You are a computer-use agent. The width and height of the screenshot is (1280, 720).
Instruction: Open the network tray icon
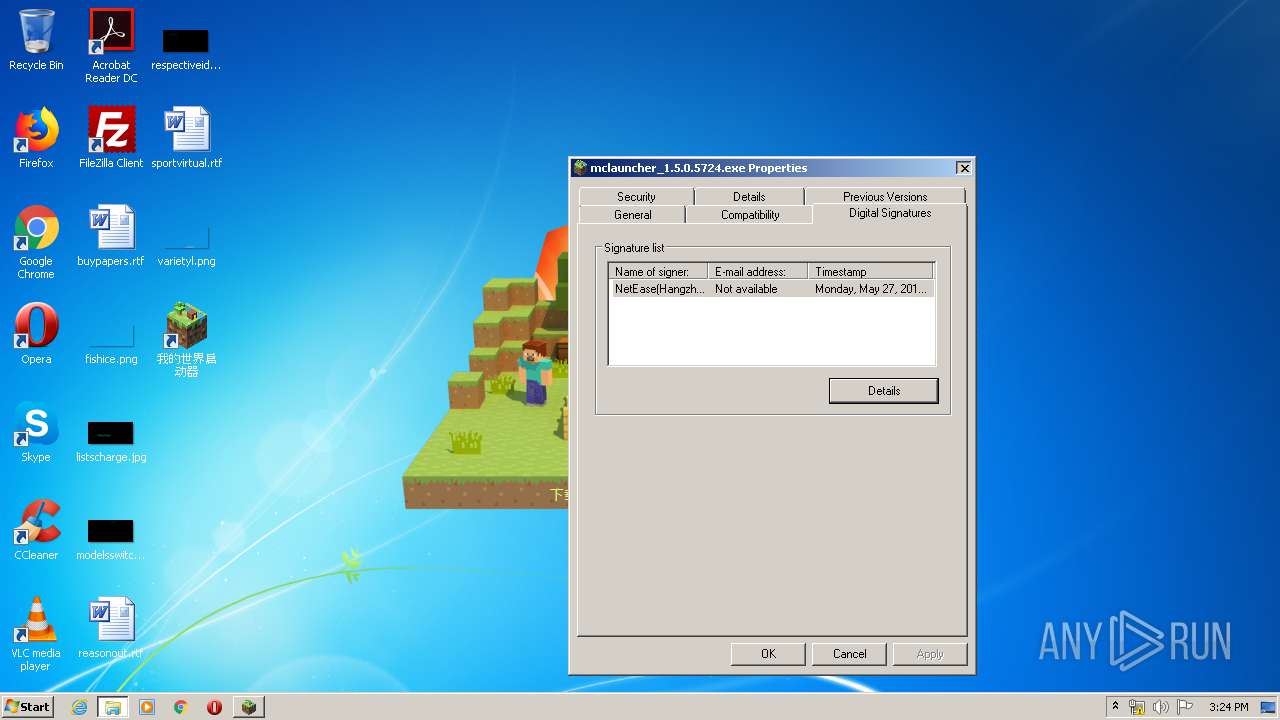pyautogui.click(x=1137, y=707)
